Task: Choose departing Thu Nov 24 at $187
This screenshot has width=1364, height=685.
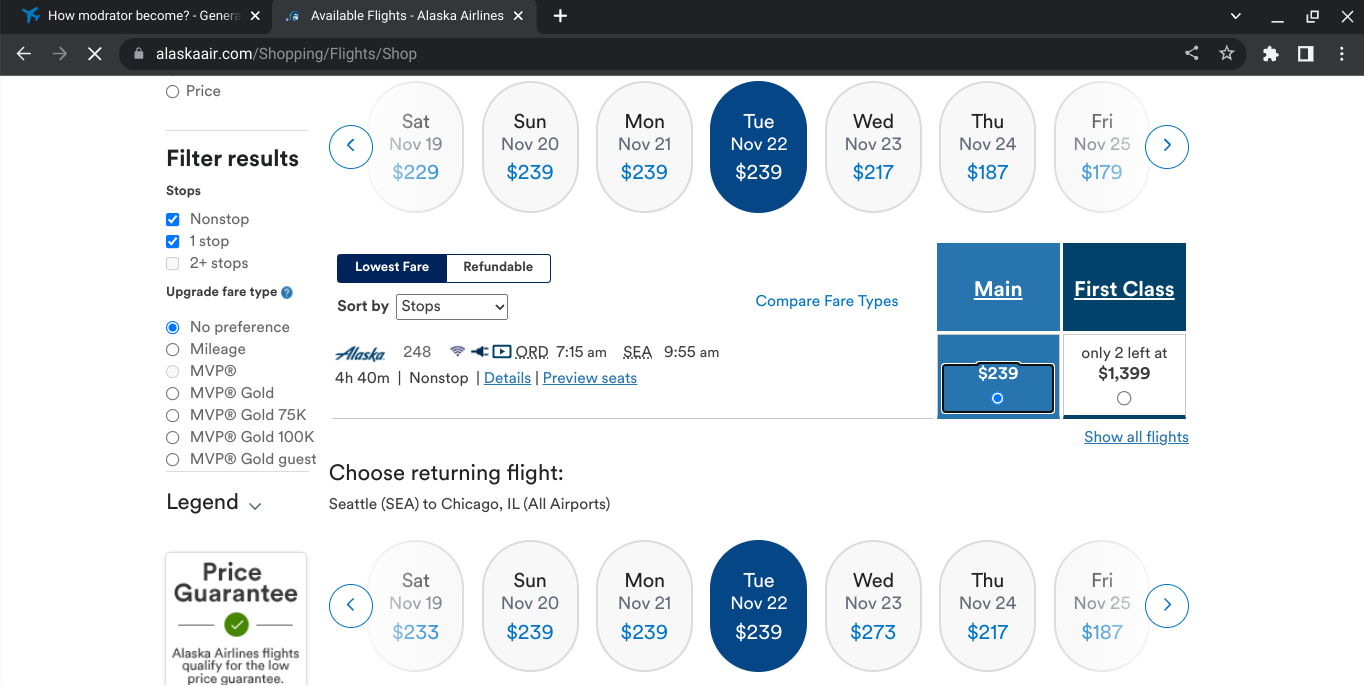Action: [x=987, y=147]
